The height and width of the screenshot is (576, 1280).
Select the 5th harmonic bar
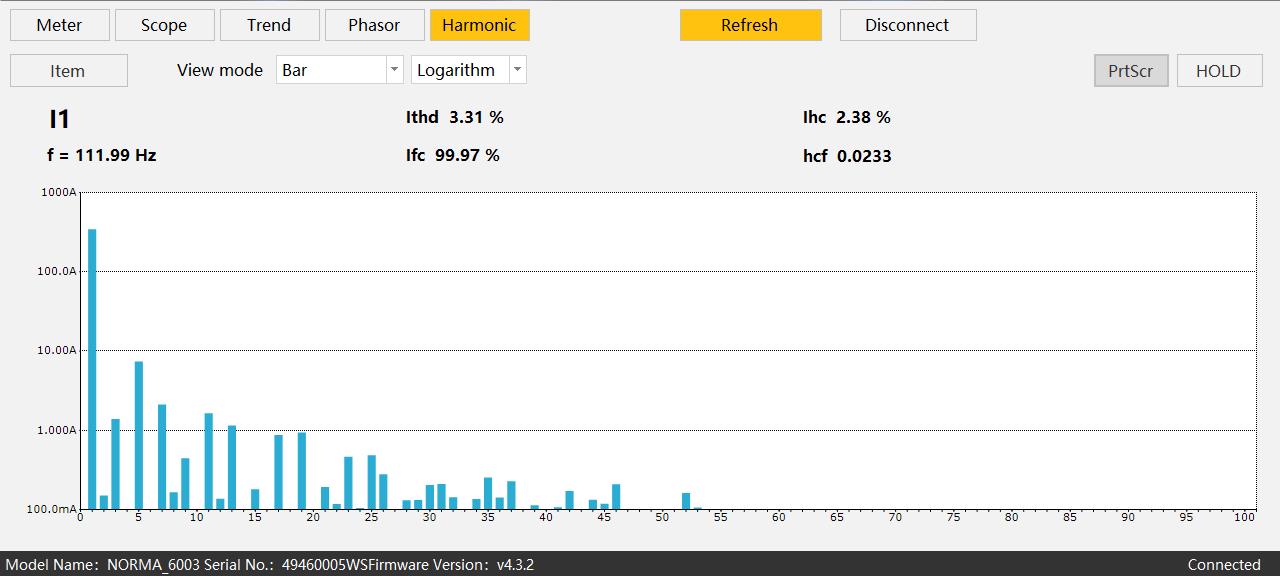pos(139,435)
